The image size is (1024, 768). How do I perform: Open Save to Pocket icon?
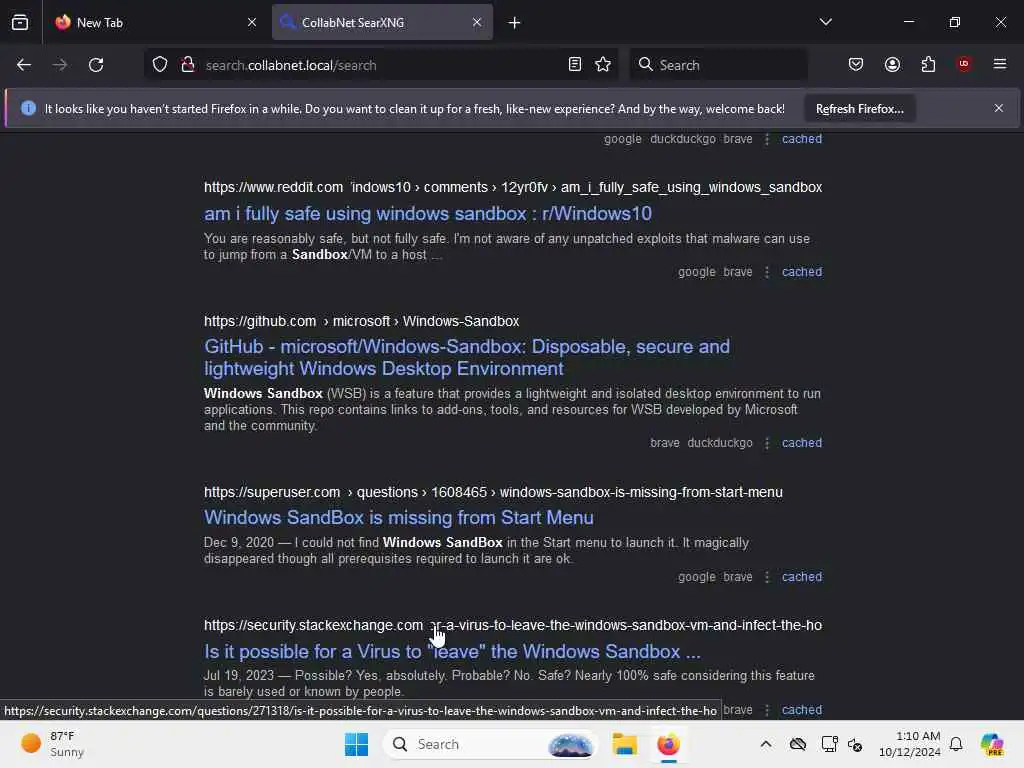pos(856,65)
